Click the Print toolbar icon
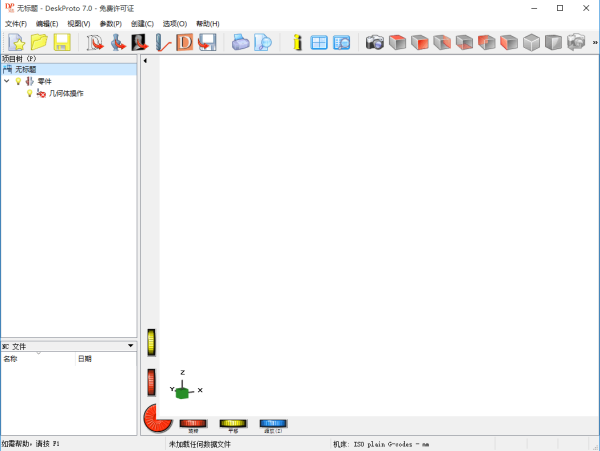 click(240, 42)
